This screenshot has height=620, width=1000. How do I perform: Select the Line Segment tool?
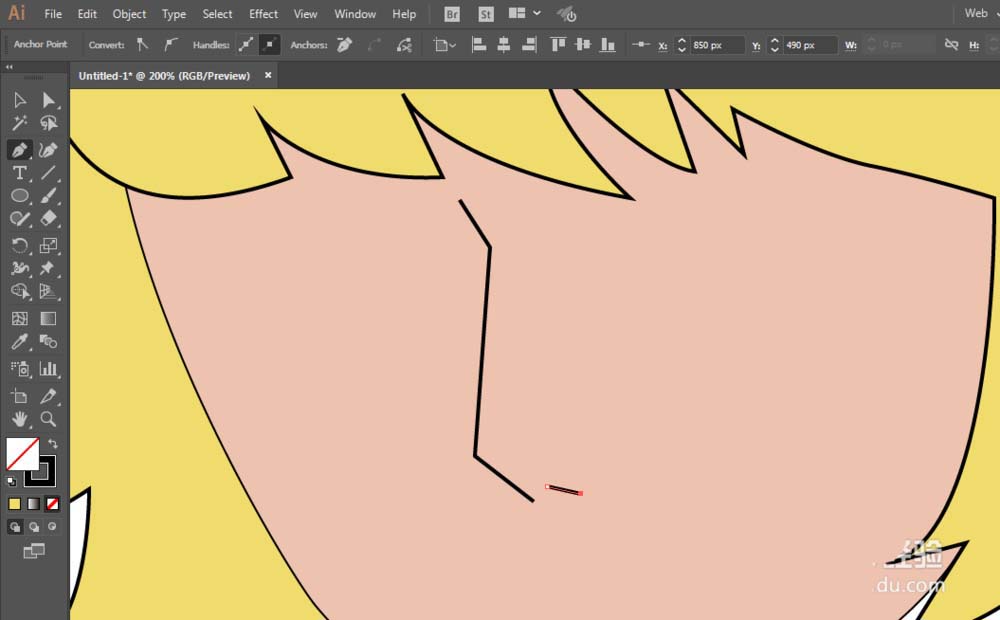(x=48, y=173)
